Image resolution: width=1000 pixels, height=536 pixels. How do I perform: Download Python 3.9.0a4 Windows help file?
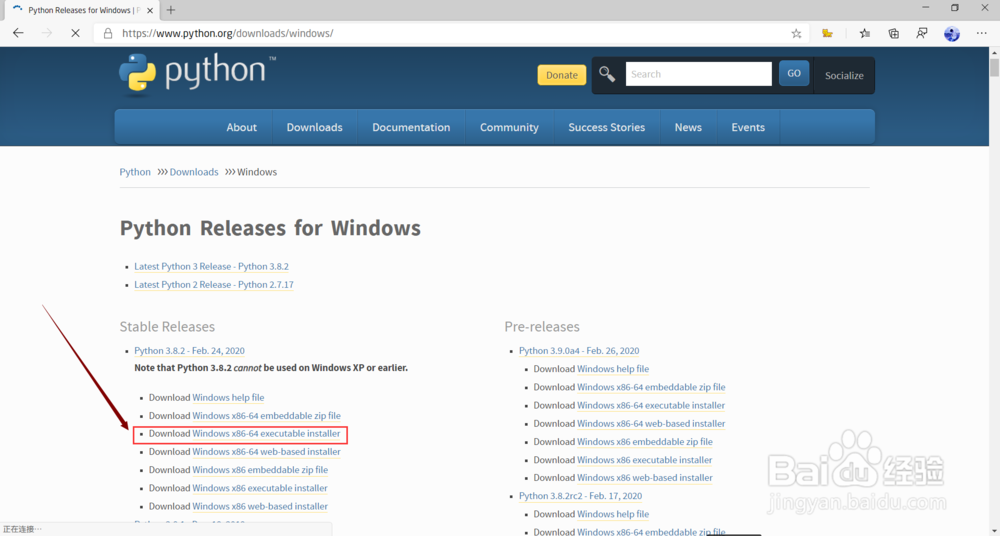613,368
